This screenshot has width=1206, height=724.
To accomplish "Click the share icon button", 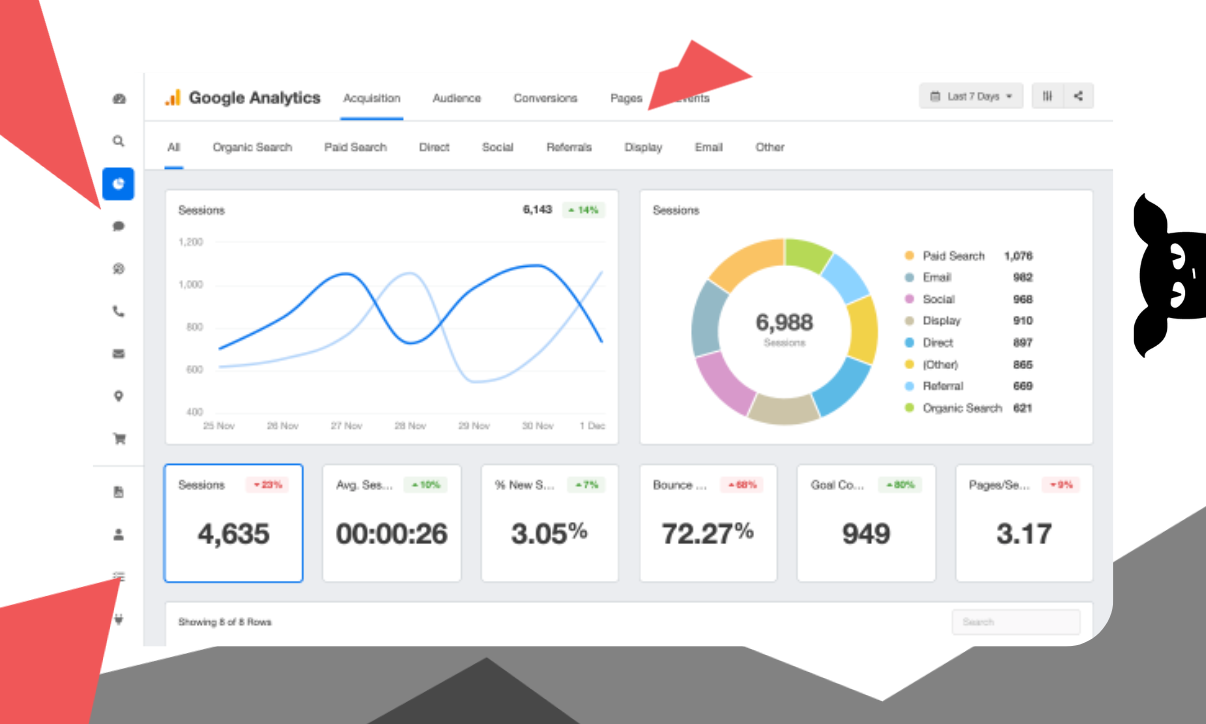I will click(1078, 96).
